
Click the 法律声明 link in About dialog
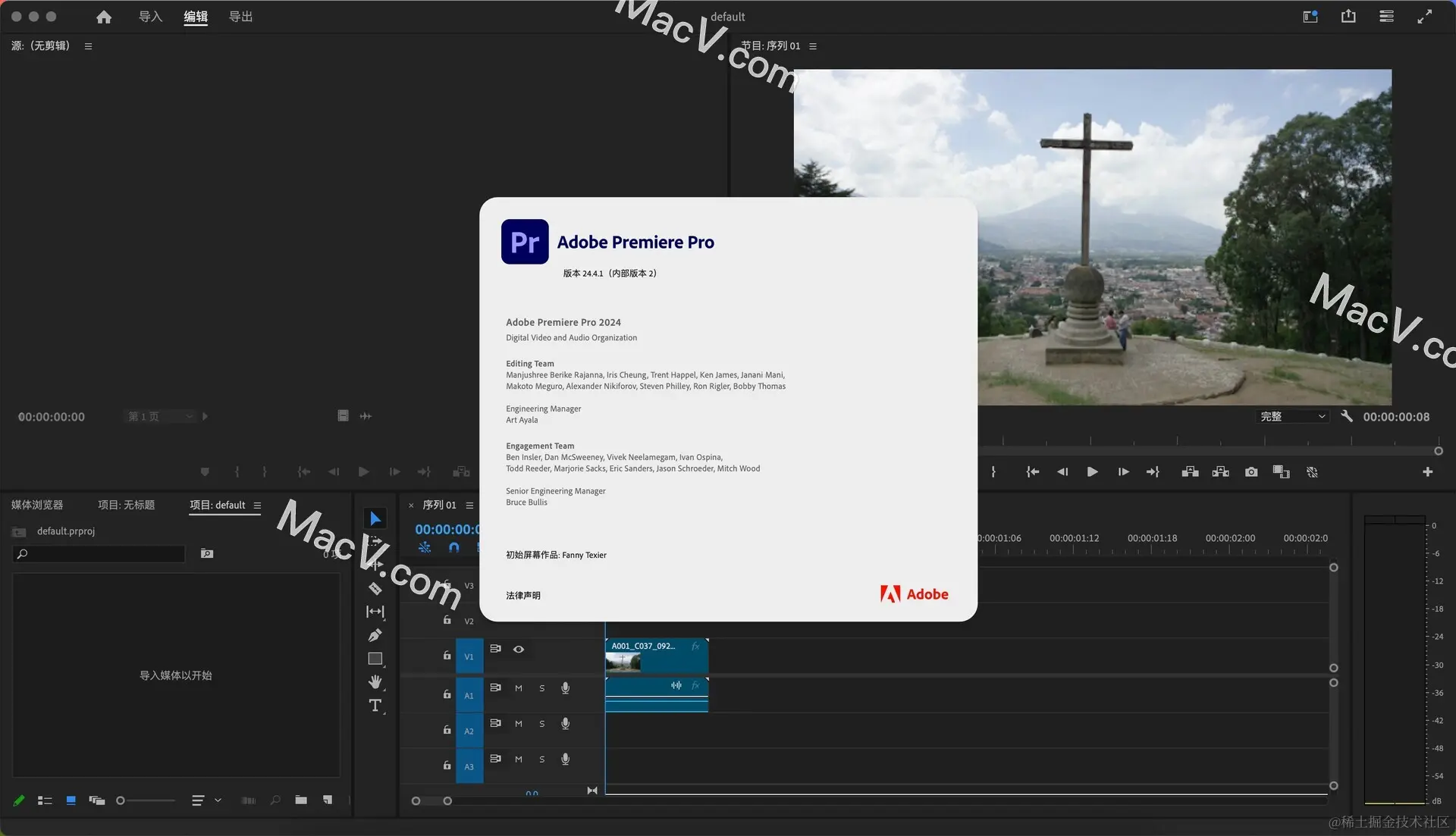coord(523,596)
